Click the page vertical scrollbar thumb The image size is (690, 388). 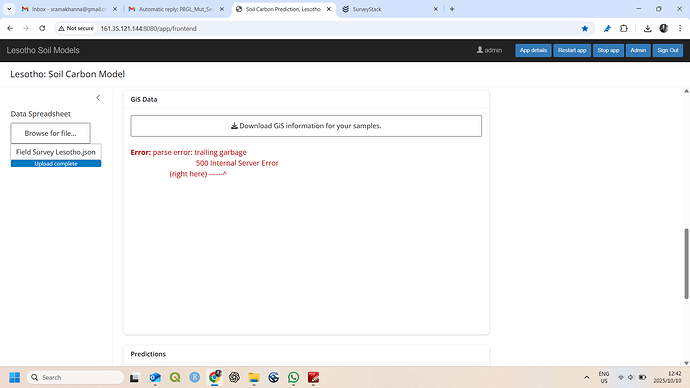click(686, 264)
